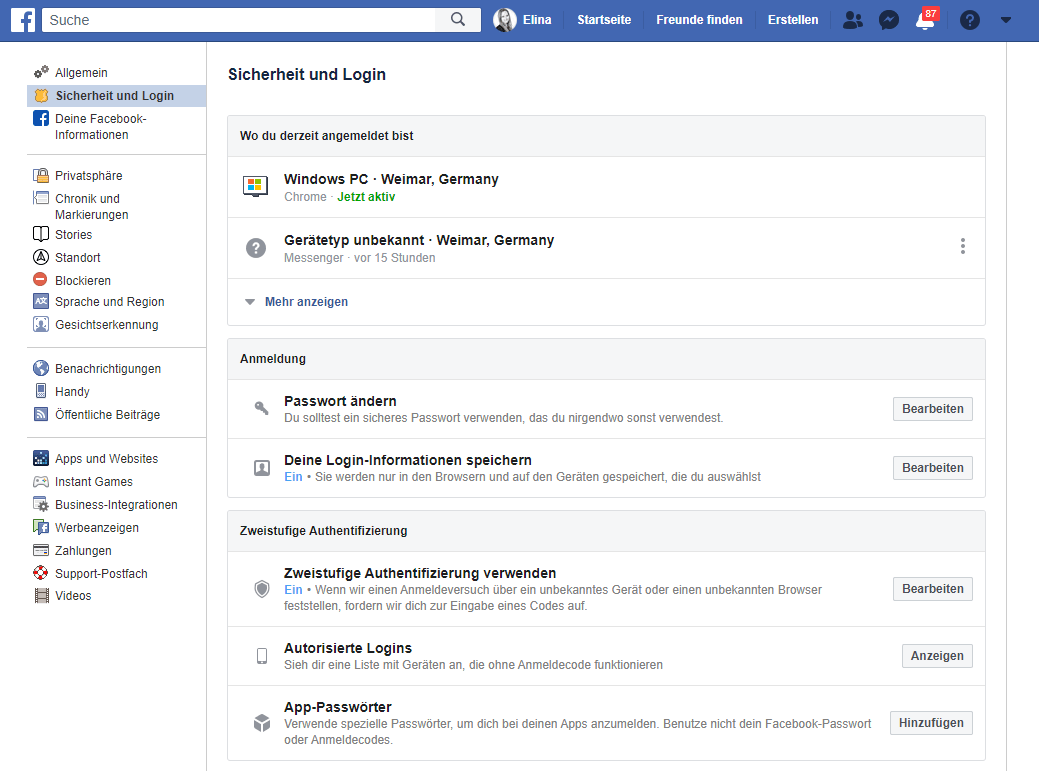Screen dimensions: 1039x771
Task: Click Deine Facebook-Informationen icon
Action: (41, 119)
